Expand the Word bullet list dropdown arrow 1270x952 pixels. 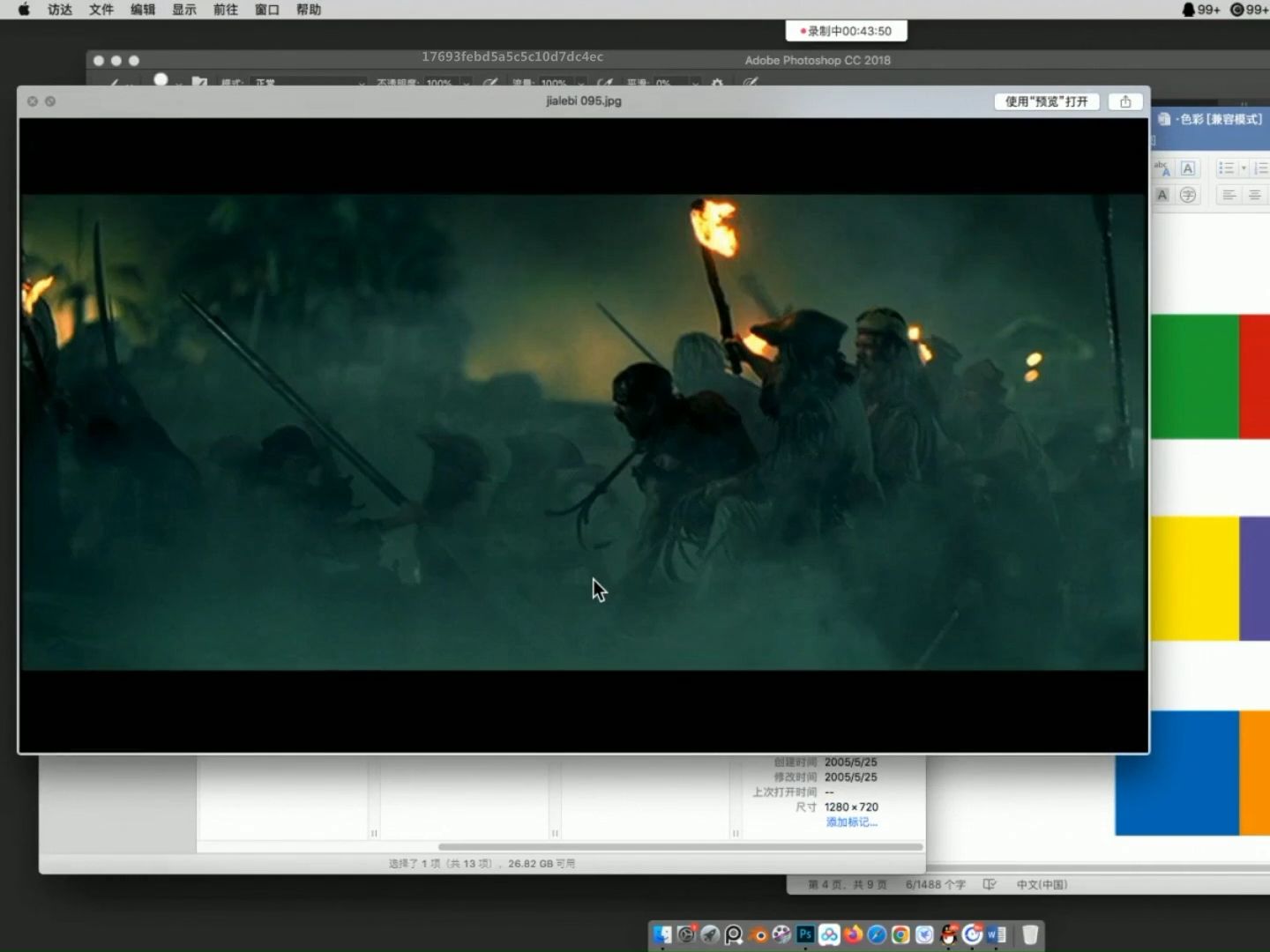click(1244, 168)
